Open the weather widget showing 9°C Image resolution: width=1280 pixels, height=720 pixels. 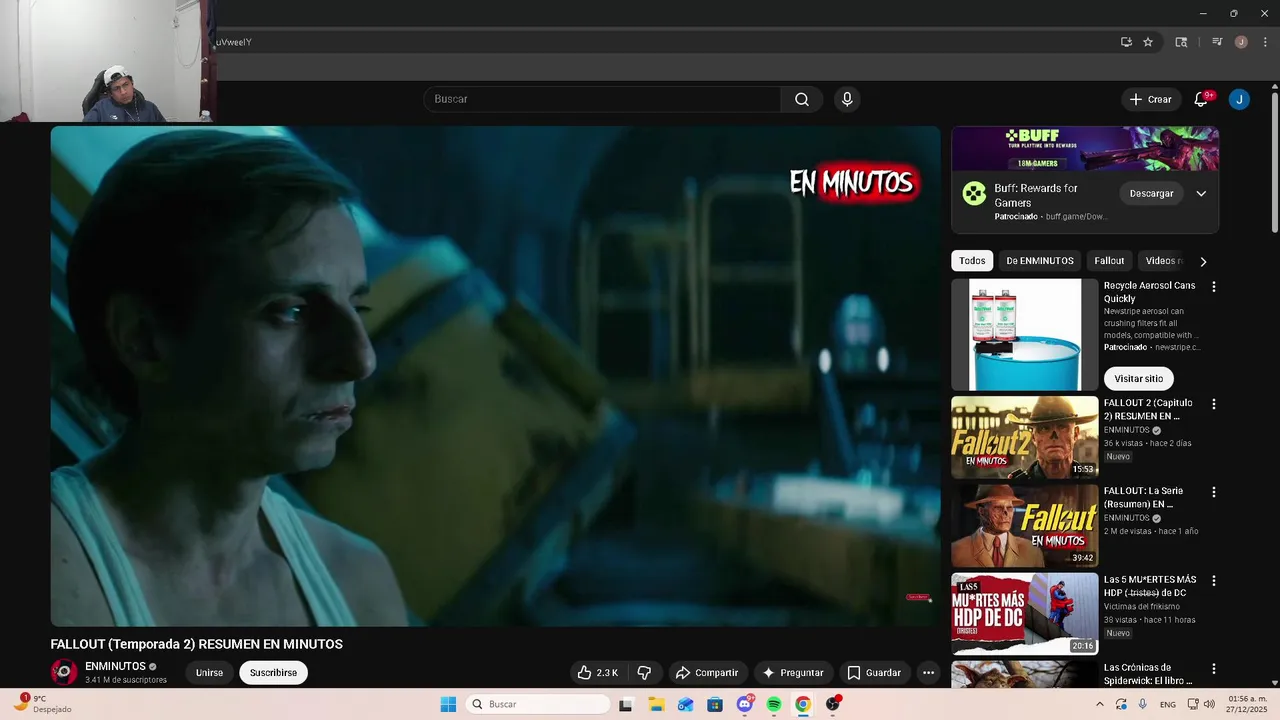coord(43,704)
